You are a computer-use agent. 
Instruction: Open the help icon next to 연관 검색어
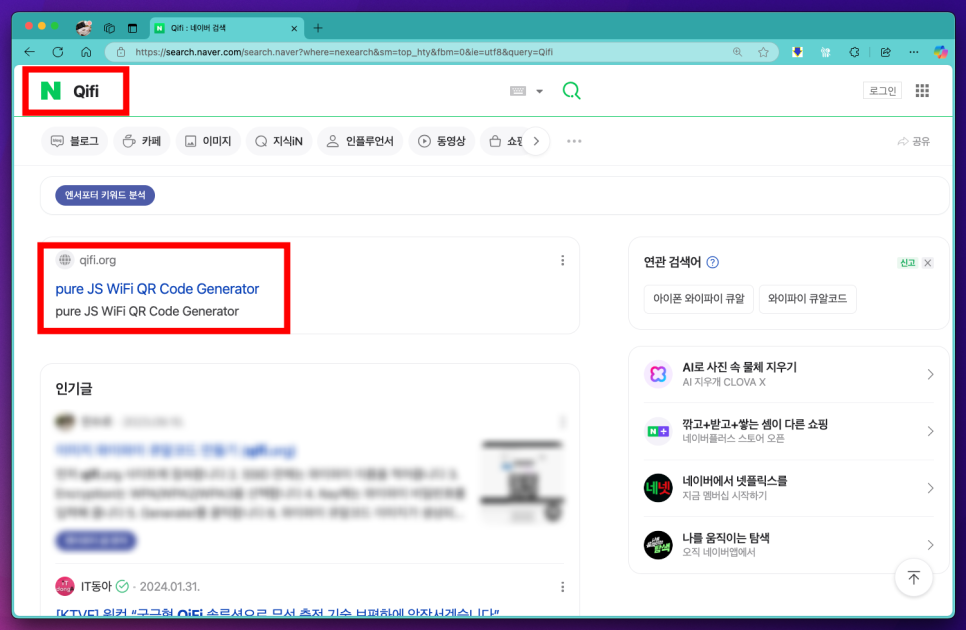point(713,262)
